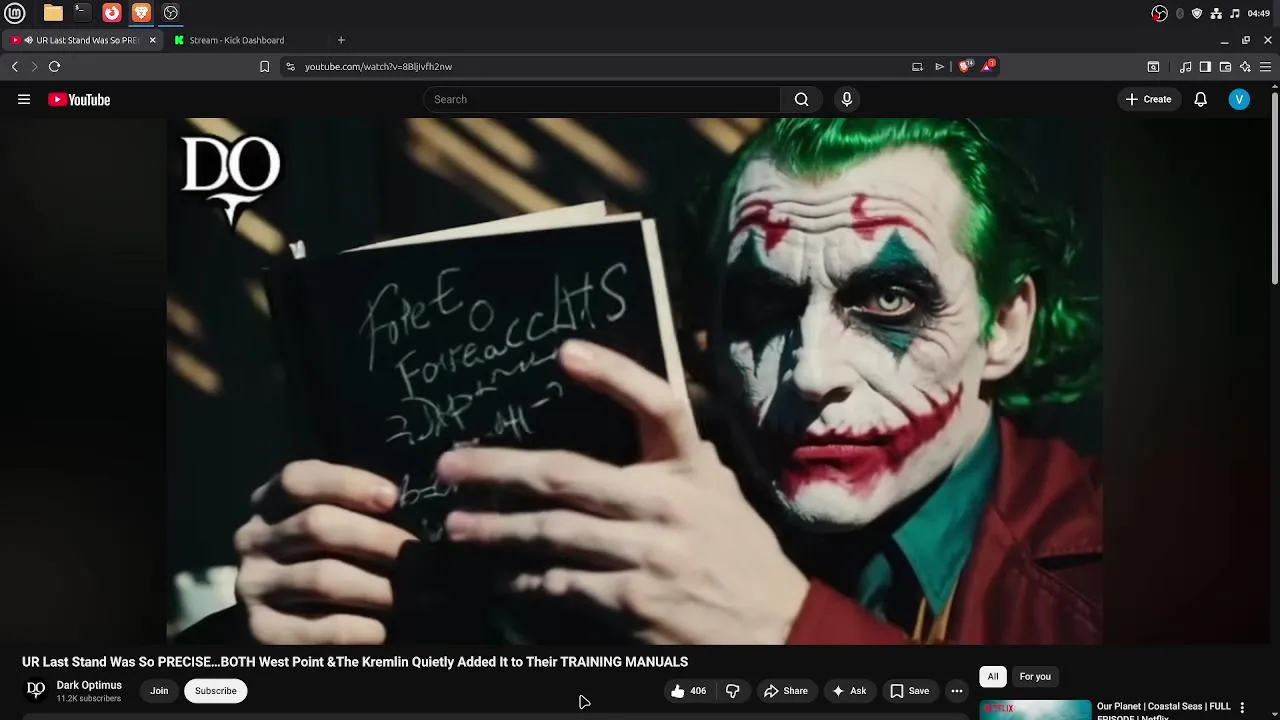Open site settings icon in address bar
The image size is (1280, 720).
click(290, 67)
